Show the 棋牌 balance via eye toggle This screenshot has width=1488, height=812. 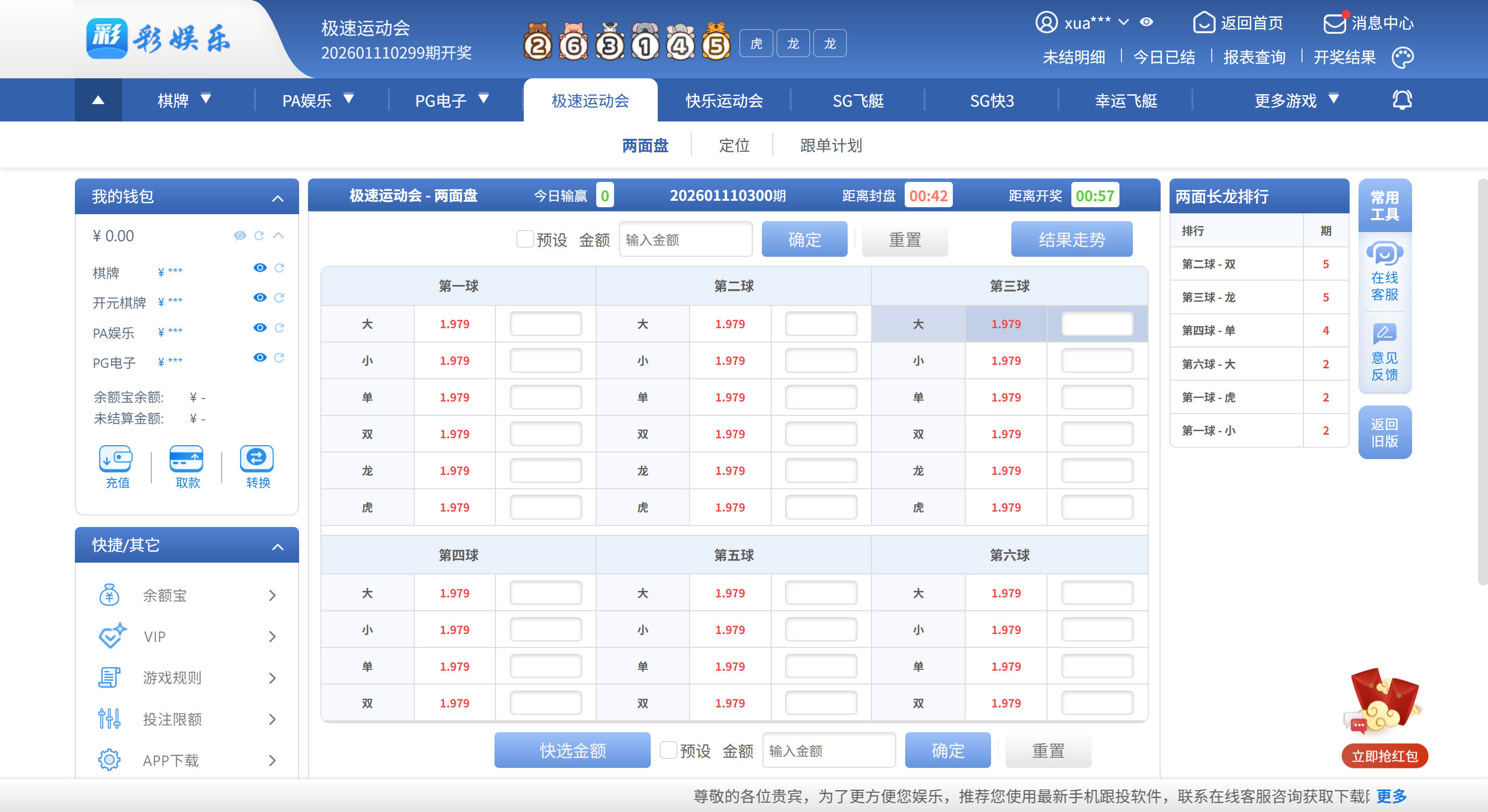[x=259, y=268]
